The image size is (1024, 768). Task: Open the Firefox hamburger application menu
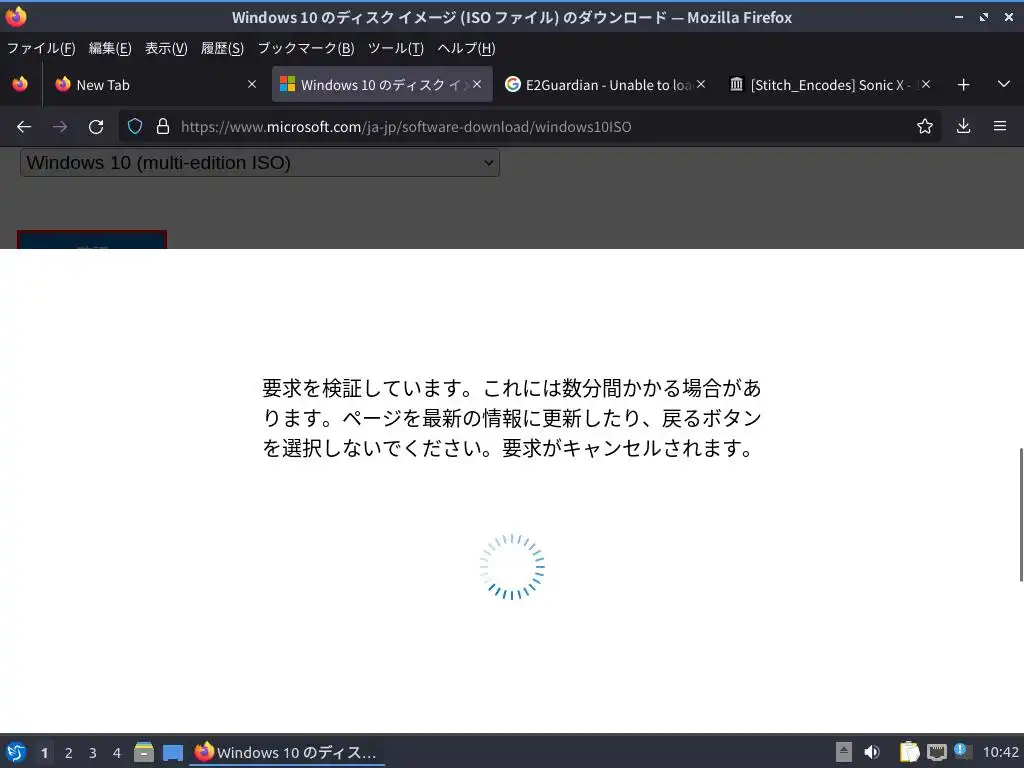[x=1000, y=126]
